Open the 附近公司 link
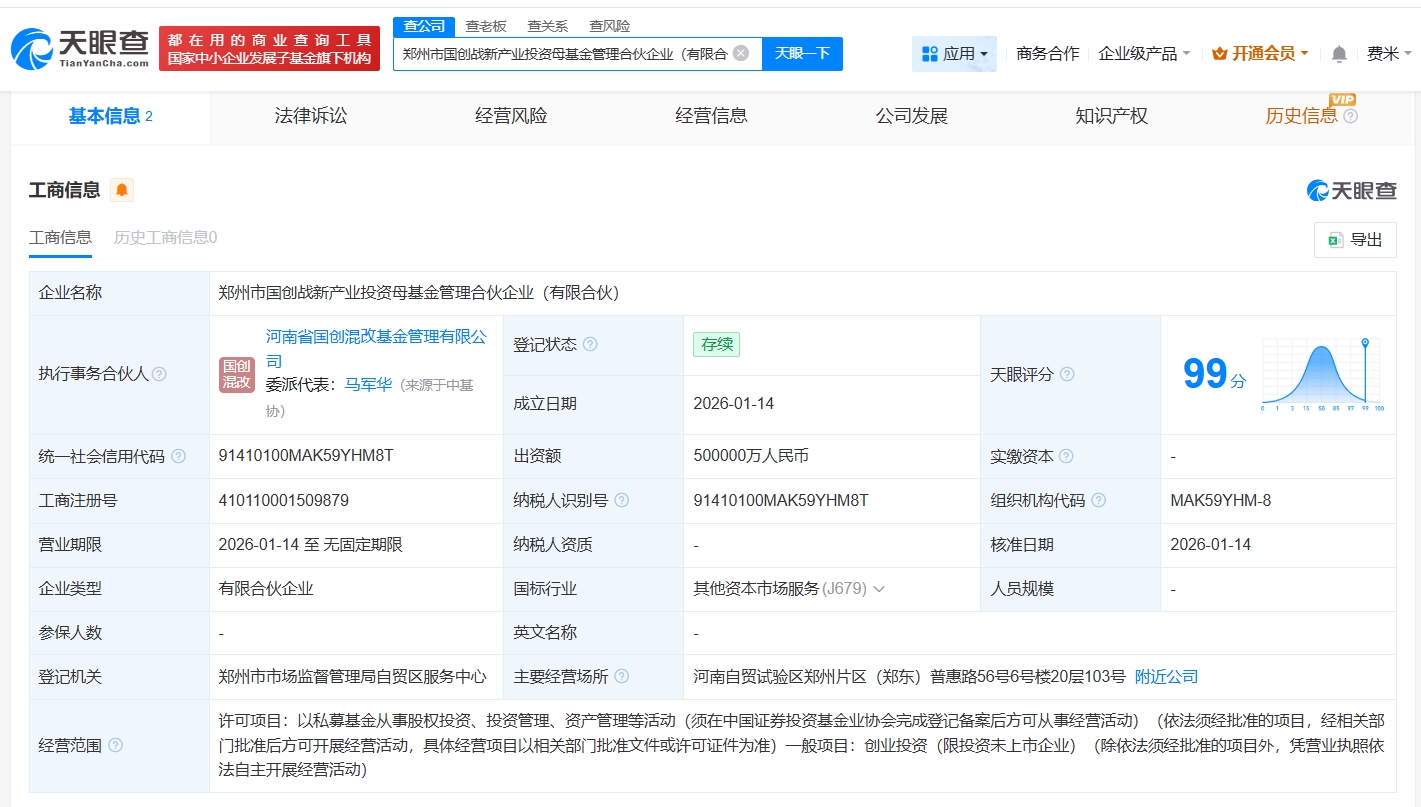The height and width of the screenshot is (807, 1421). click(x=1164, y=676)
